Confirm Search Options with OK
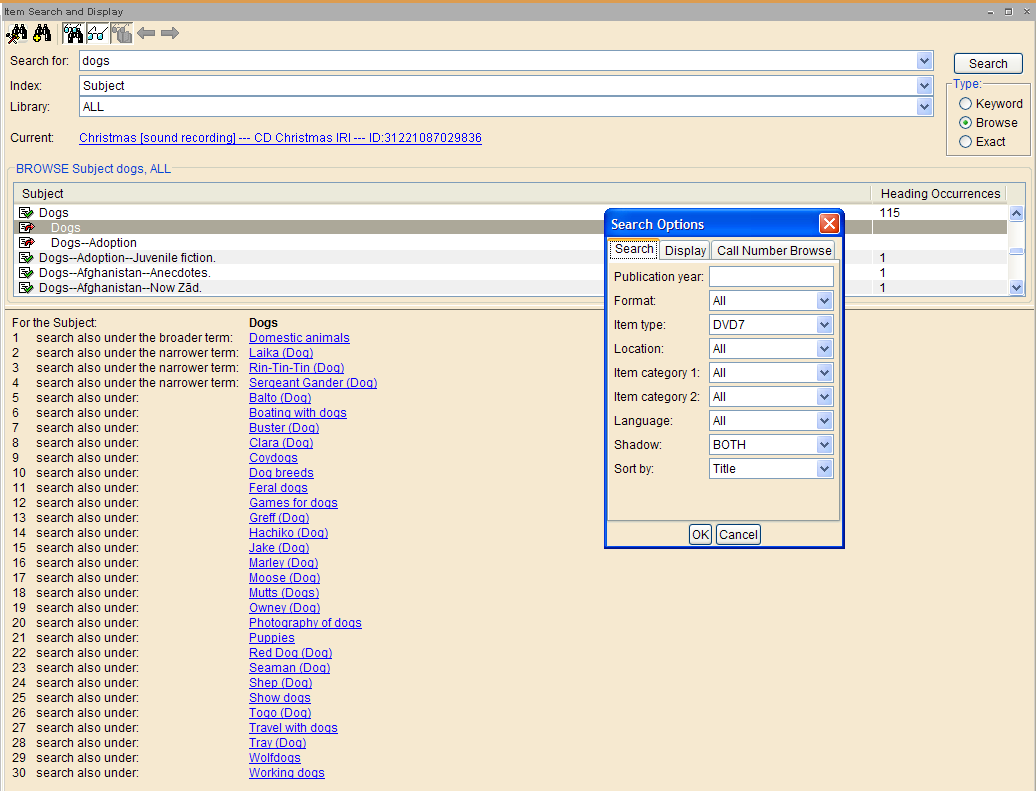Screen dimensions: 1036x791 click(x=700, y=535)
